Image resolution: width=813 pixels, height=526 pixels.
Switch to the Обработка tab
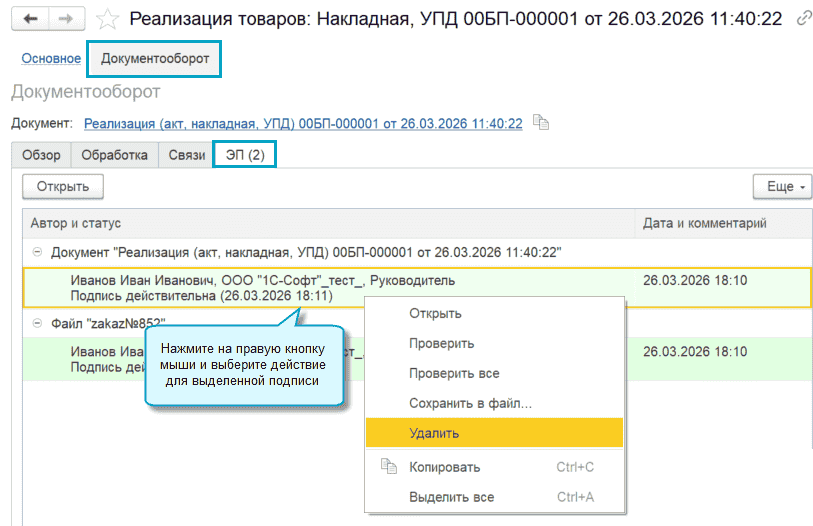115,155
